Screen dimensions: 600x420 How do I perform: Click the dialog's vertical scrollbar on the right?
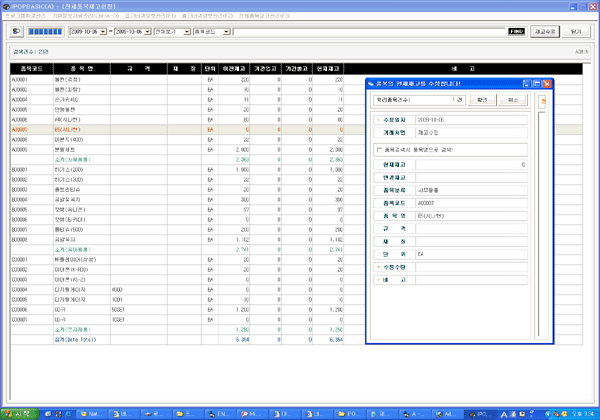click(x=541, y=224)
